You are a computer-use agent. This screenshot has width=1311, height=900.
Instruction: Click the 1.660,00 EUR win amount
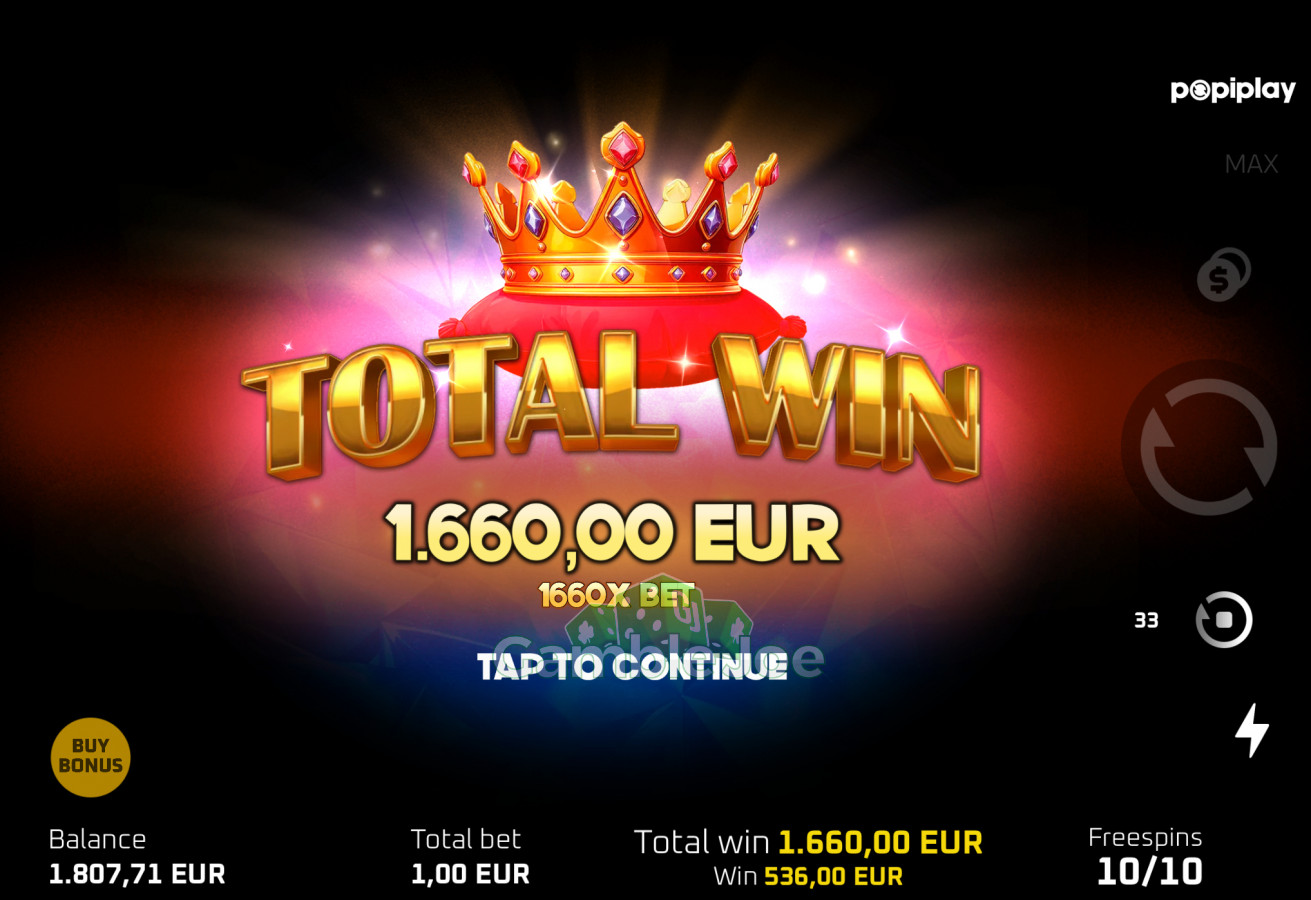coord(614,534)
